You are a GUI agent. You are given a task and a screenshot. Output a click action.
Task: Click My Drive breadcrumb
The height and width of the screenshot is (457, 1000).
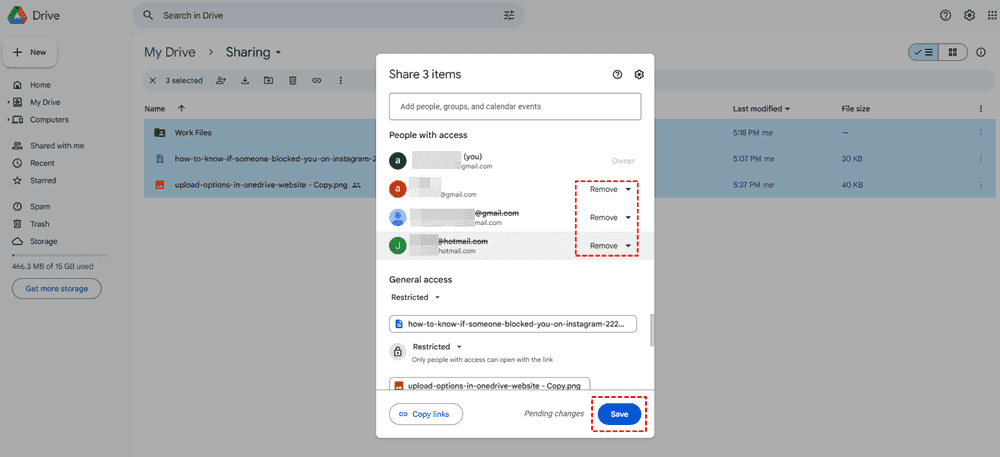tap(170, 52)
